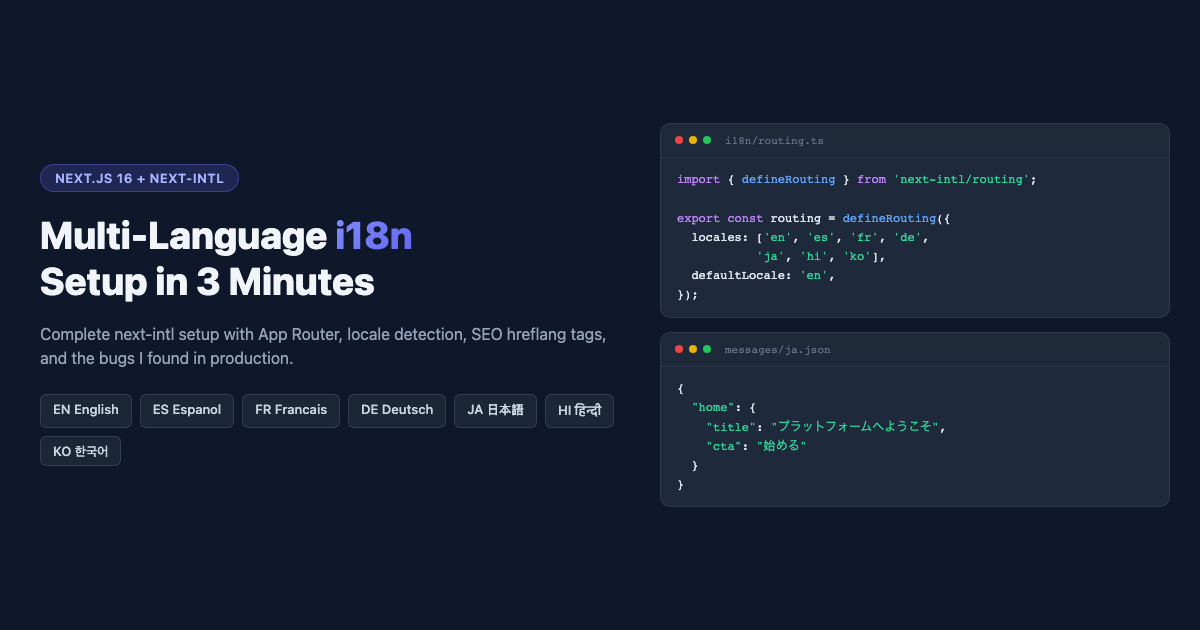Click the purple i18n word in heading
The image size is (1200, 630).
(x=374, y=236)
